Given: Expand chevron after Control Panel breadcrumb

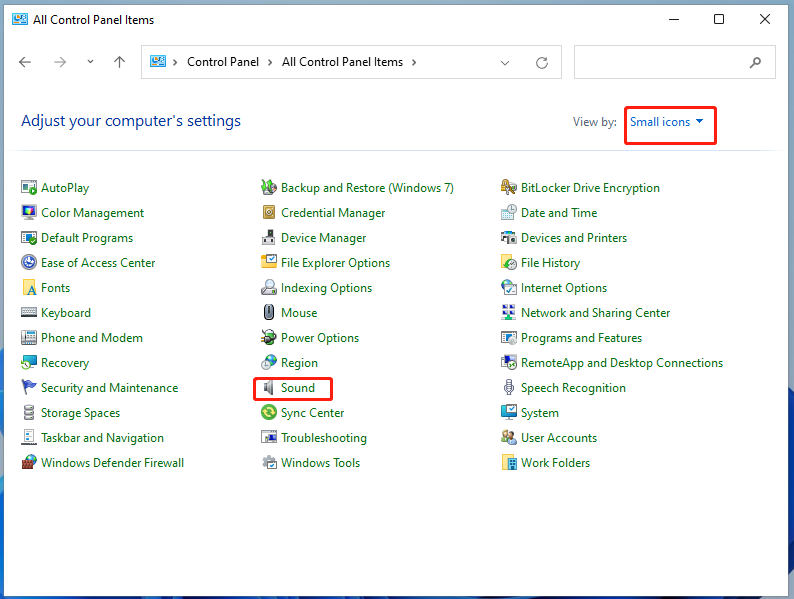Looking at the screenshot, I should click(270, 62).
